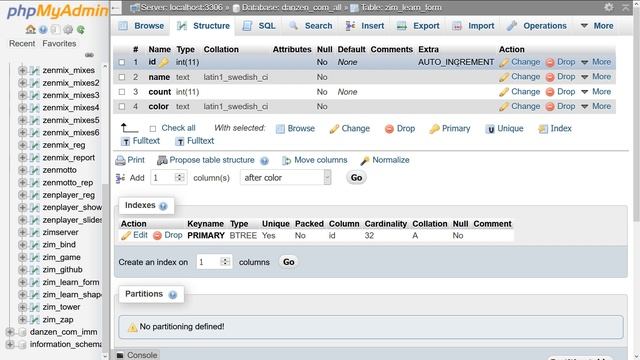Click Print icon below column list
Screen dimensions: 640x360
pos(120,160)
